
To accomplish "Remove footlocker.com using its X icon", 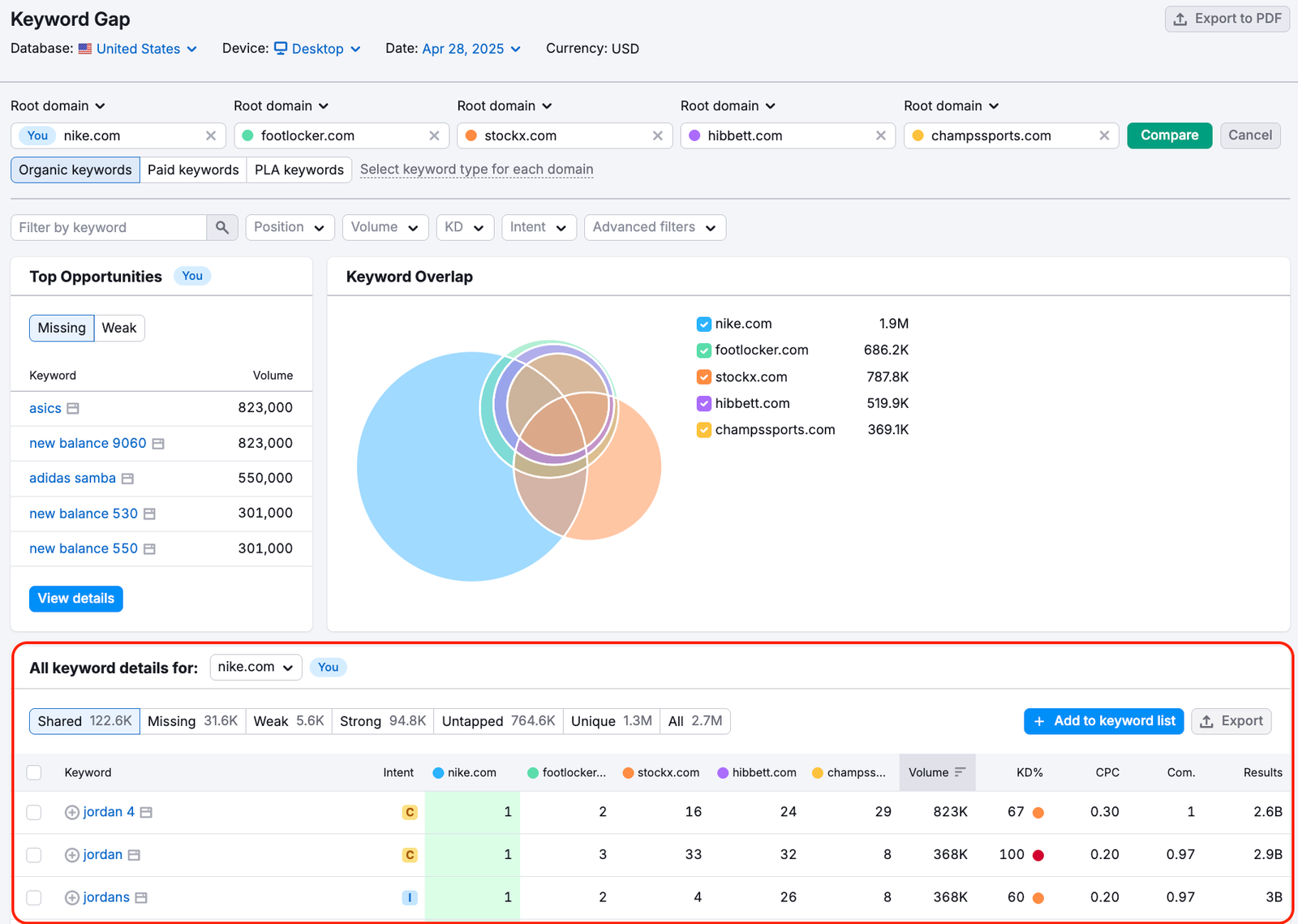I will pyautogui.click(x=435, y=135).
